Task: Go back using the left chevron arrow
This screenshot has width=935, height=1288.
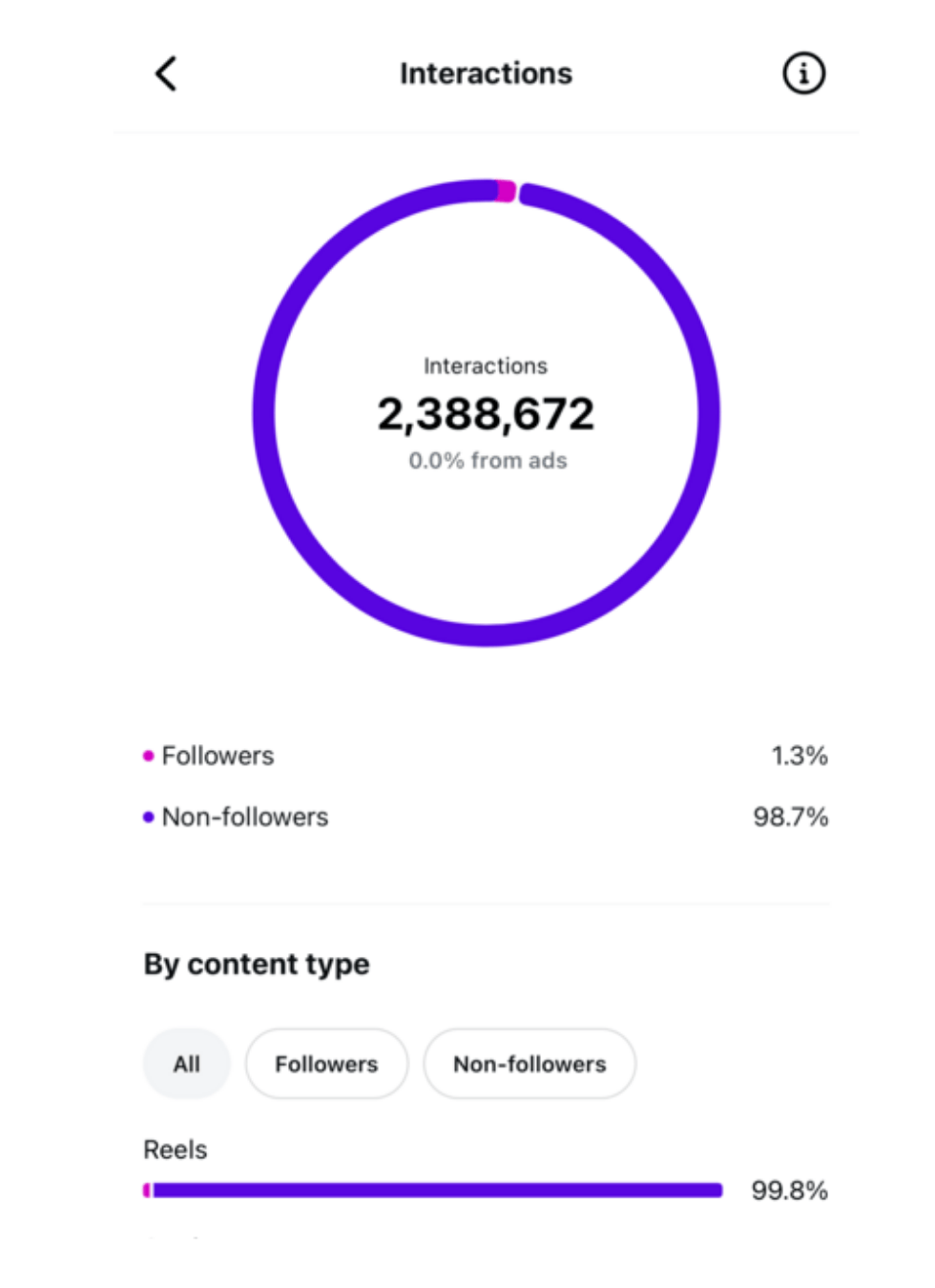Action: pyautogui.click(x=166, y=73)
